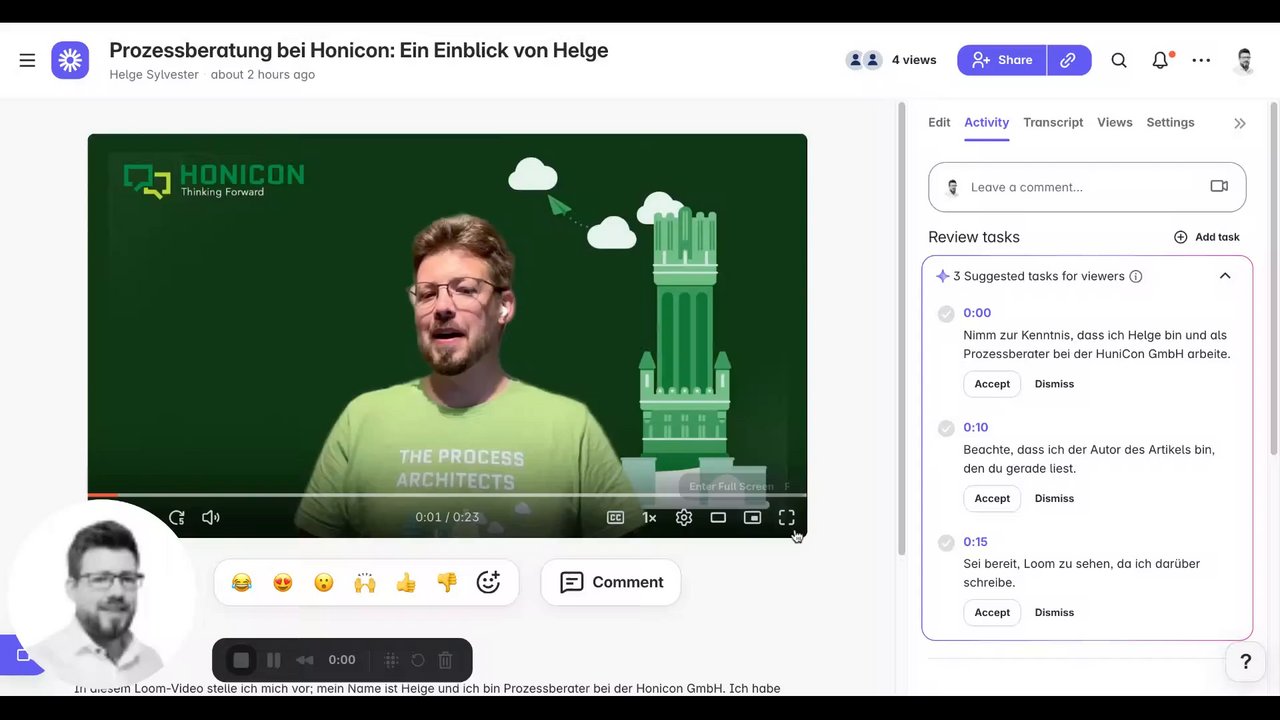Check off the 0:00 suggested task
The width and height of the screenshot is (1280, 720).
click(946, 314)
